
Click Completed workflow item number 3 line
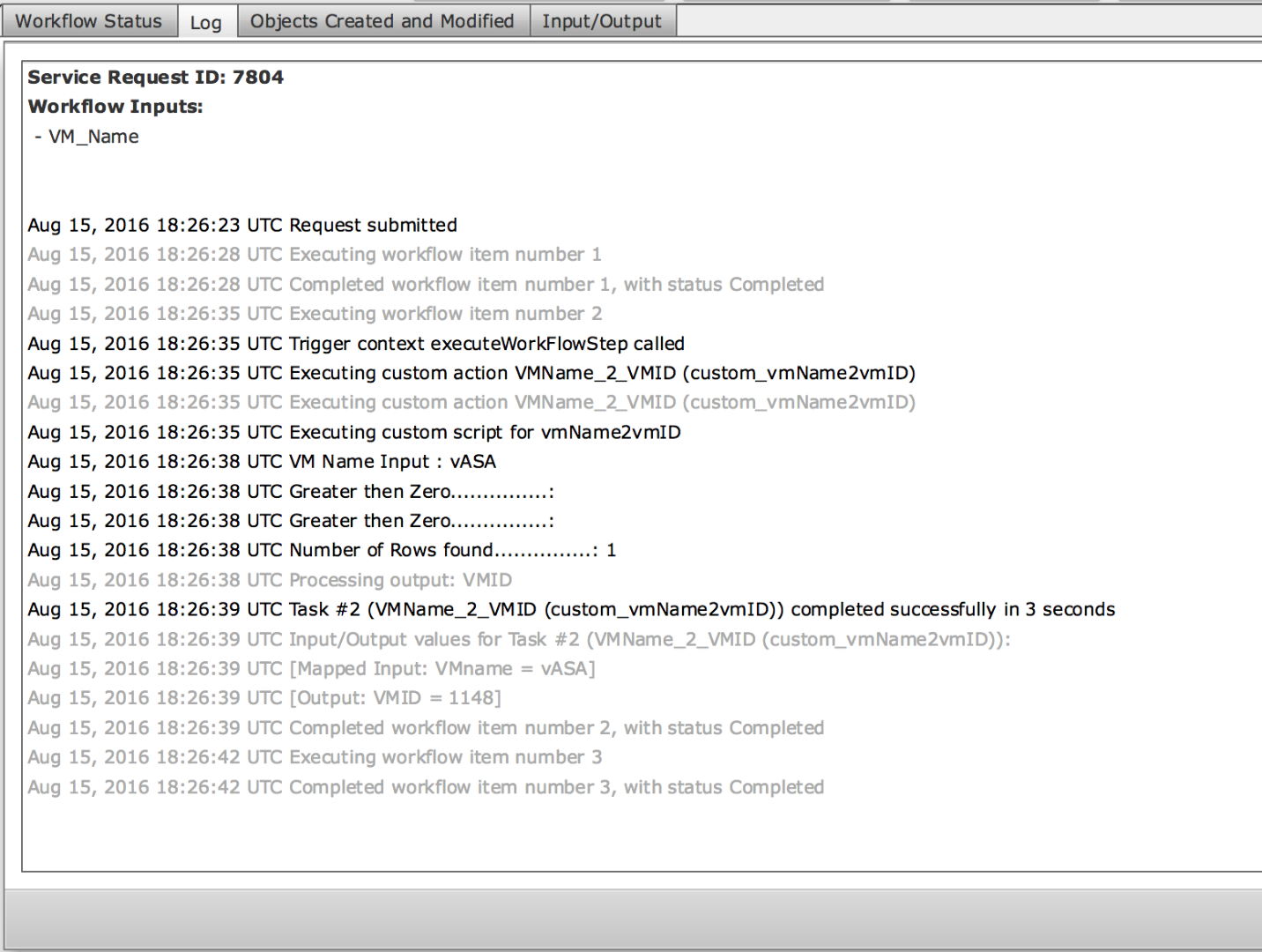pos(426,787)
